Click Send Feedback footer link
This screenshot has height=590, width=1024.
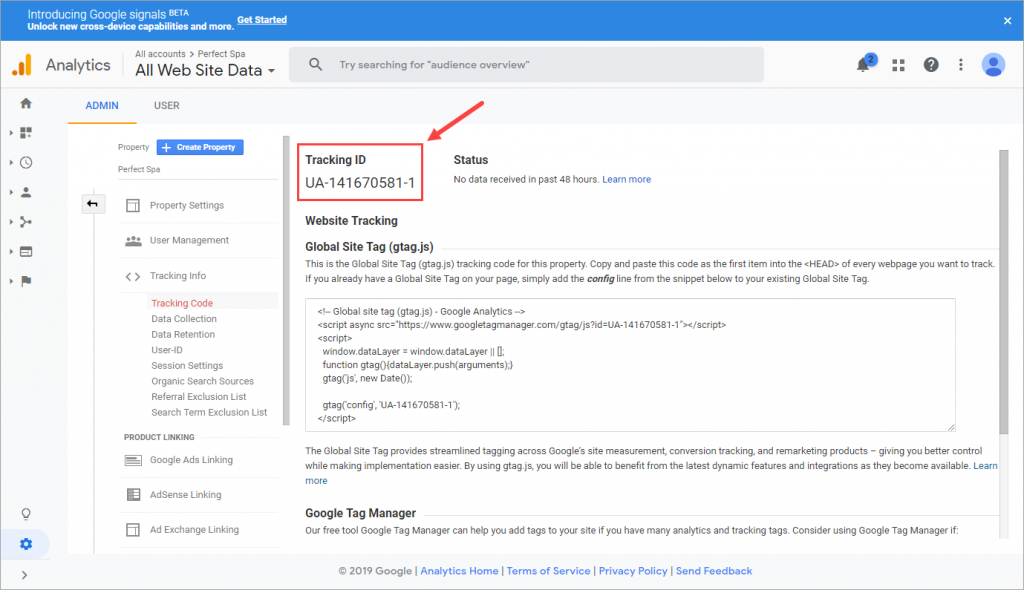pyautogui.click(x=714, y=571)
